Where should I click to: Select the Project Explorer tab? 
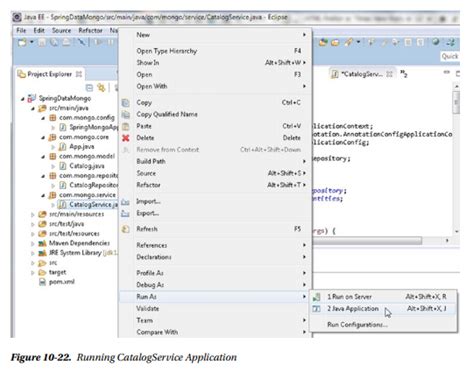click(50, 74)
